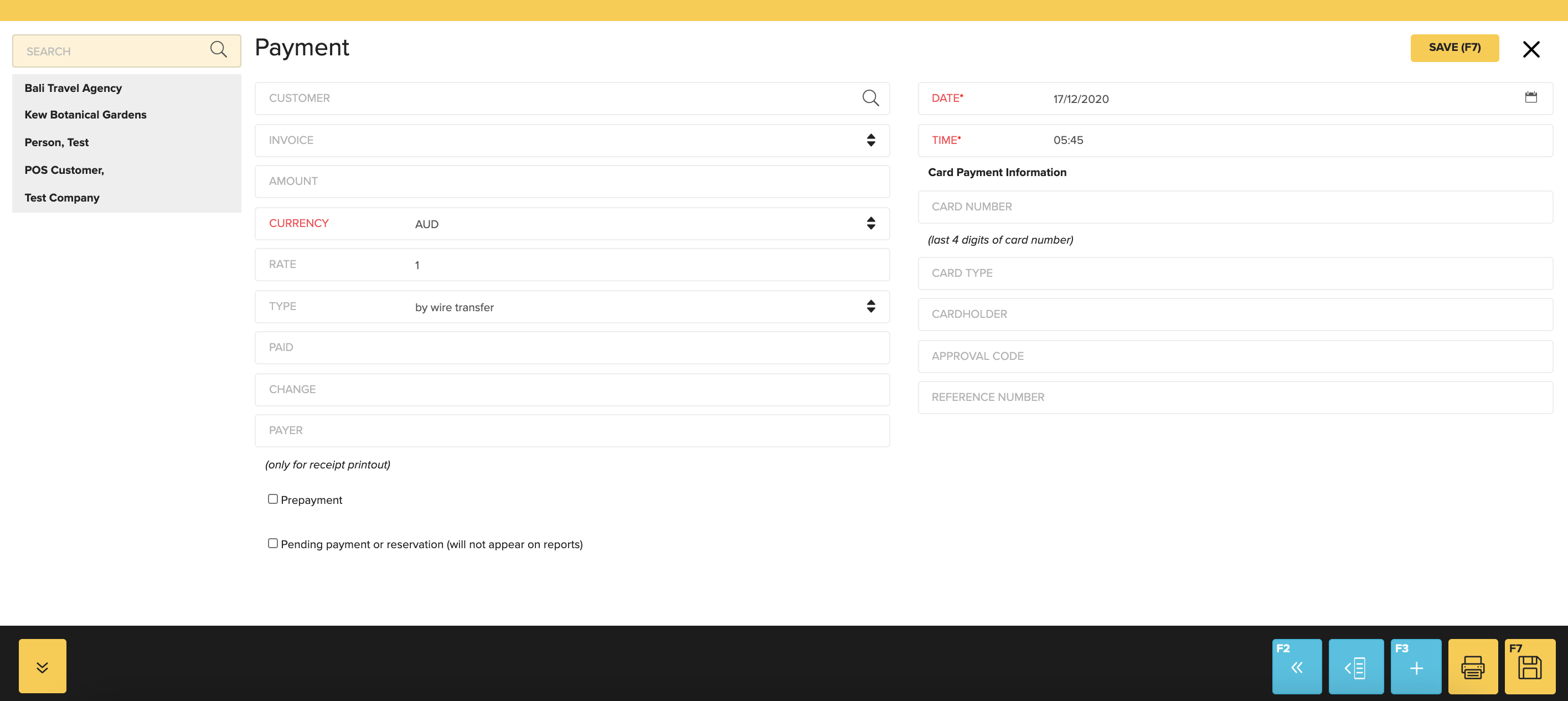Open customer lookup magnifier icon
This screenshot has width=1568, height=701.
tap(870, 98)
